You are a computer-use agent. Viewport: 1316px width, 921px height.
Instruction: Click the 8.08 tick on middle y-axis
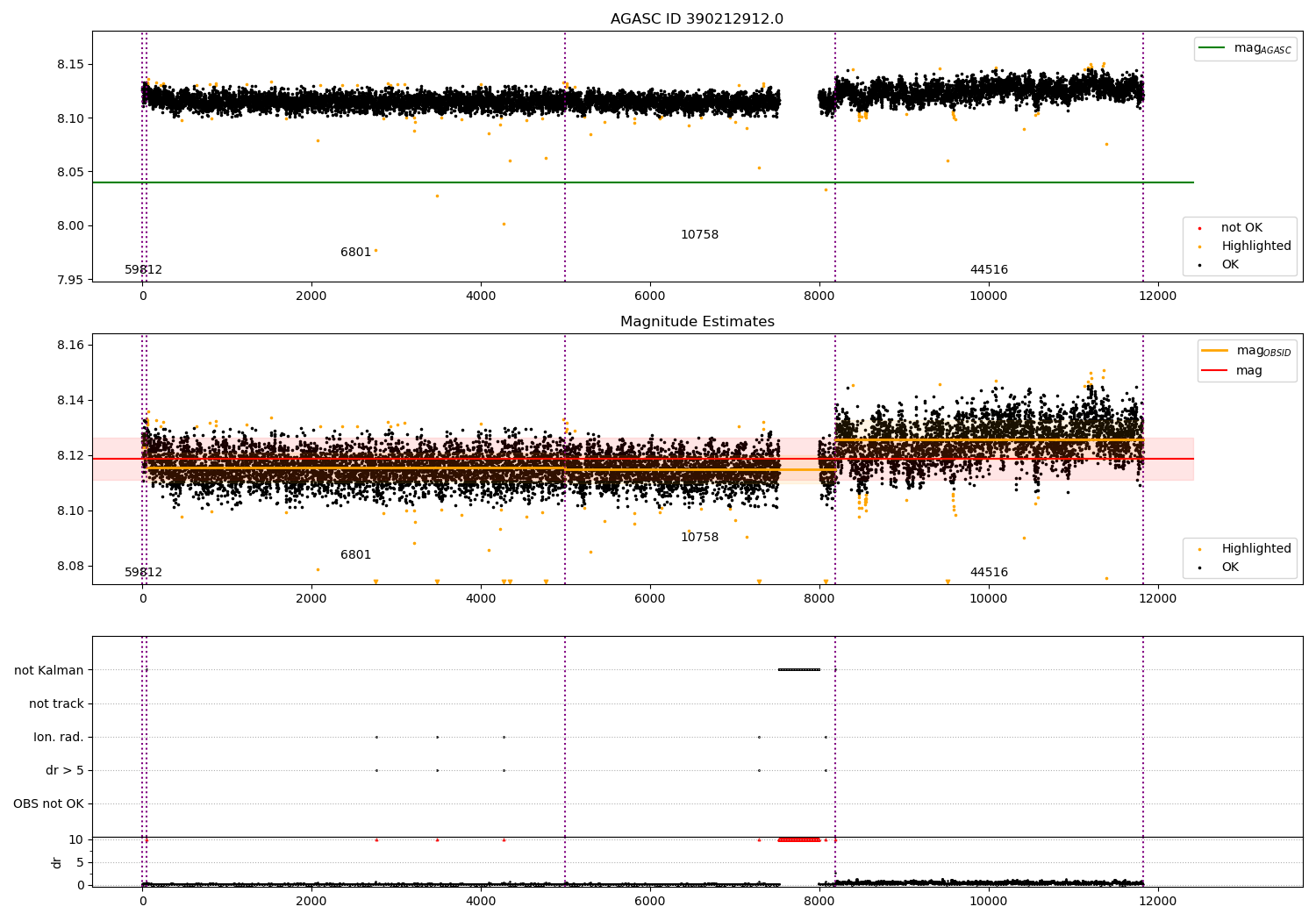pos(72,567)
